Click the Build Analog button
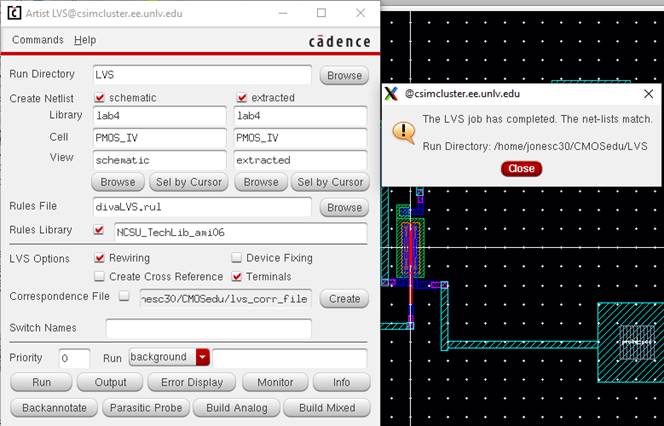This screenshot has height=426, width=664. point(236,408)
